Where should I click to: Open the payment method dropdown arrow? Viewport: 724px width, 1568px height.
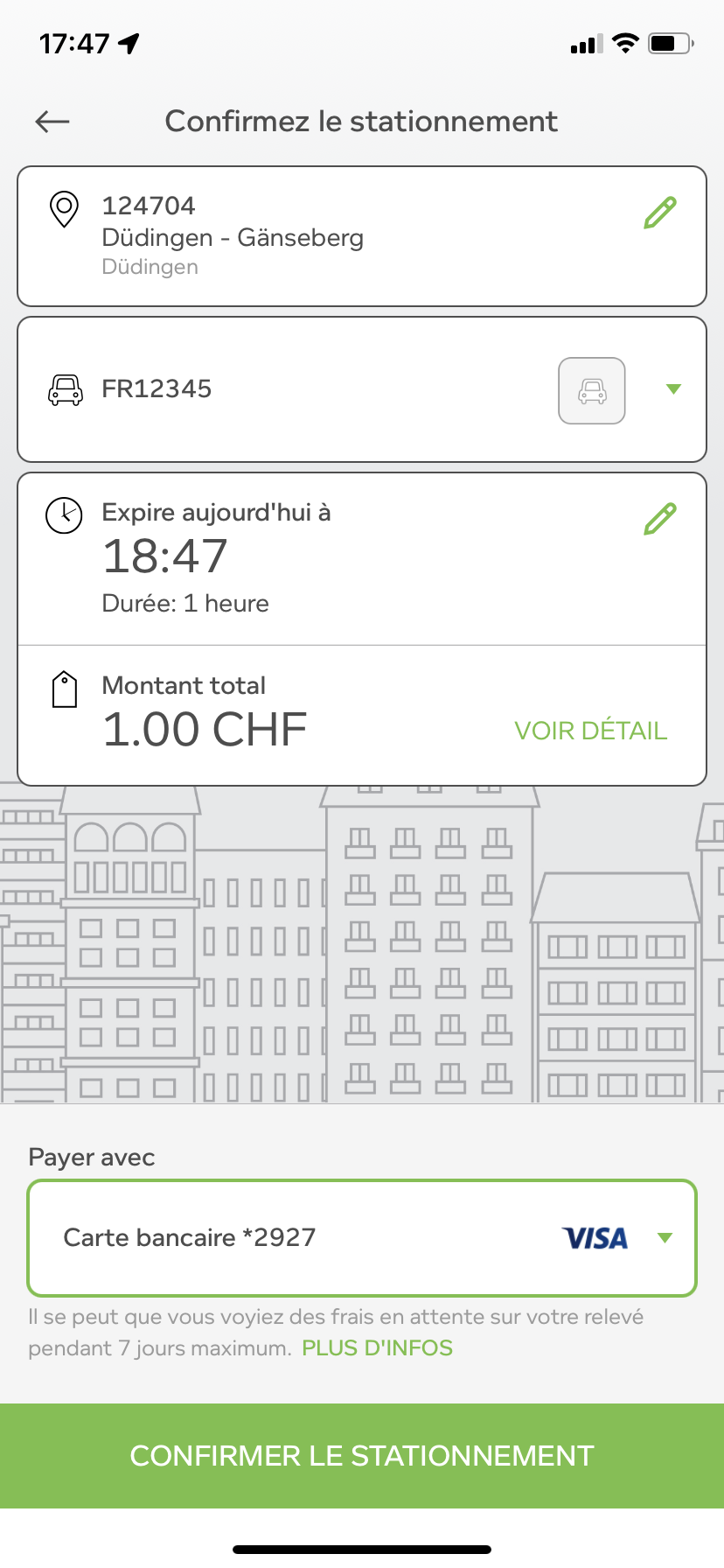point(665,1238)
